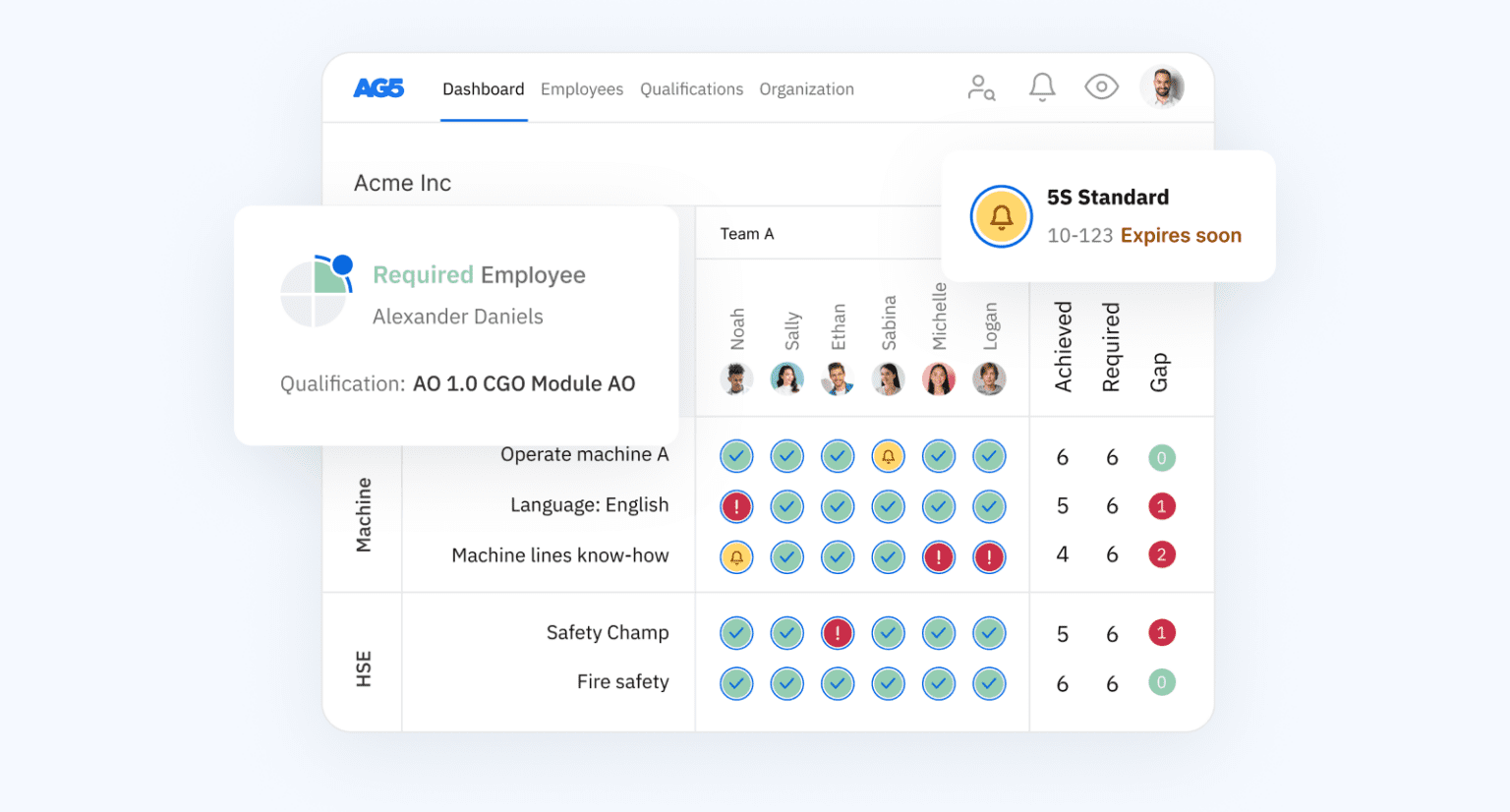Click the AG5 logo
This screenshot has height=812, width=1510.
[378, 88]
